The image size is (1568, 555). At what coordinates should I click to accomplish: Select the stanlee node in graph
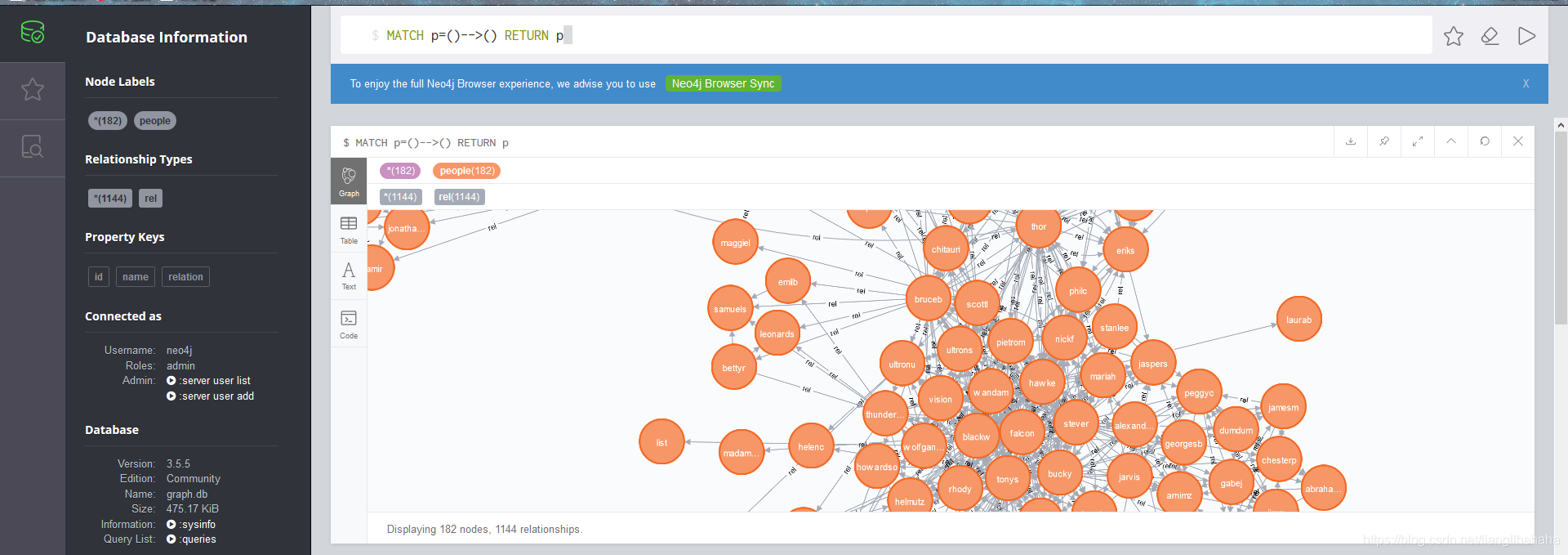pos(1115,328)
